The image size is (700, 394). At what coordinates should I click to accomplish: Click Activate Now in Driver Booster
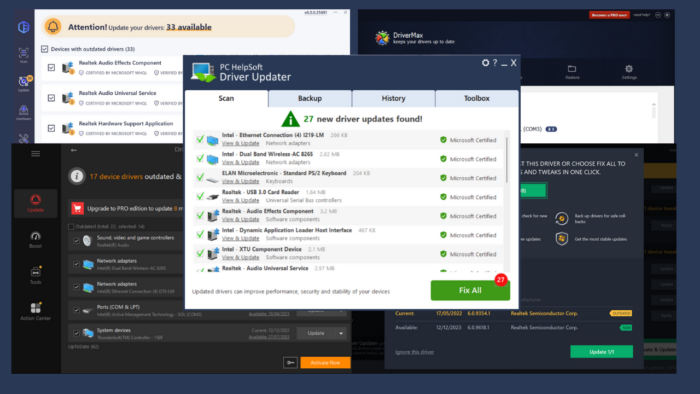(325, 362)
